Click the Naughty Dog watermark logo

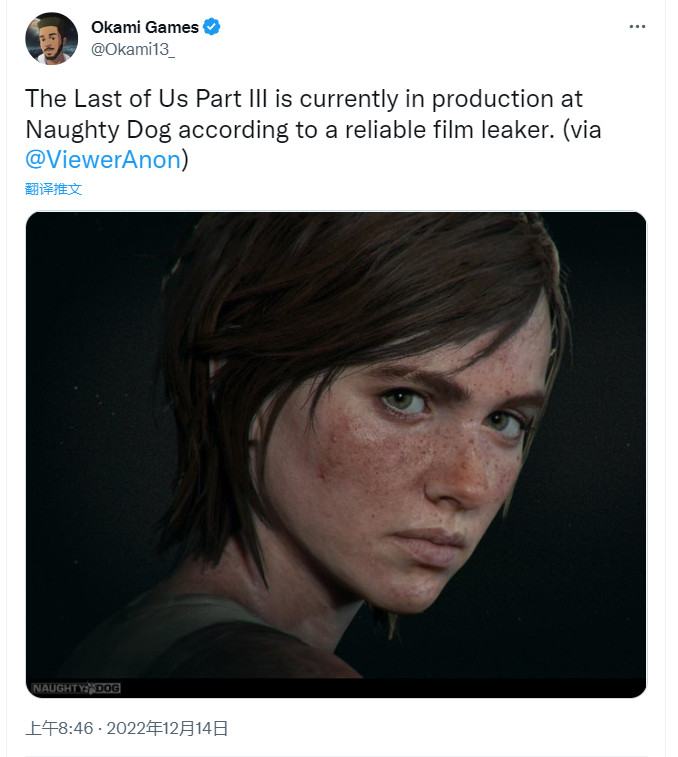point(76,688)
